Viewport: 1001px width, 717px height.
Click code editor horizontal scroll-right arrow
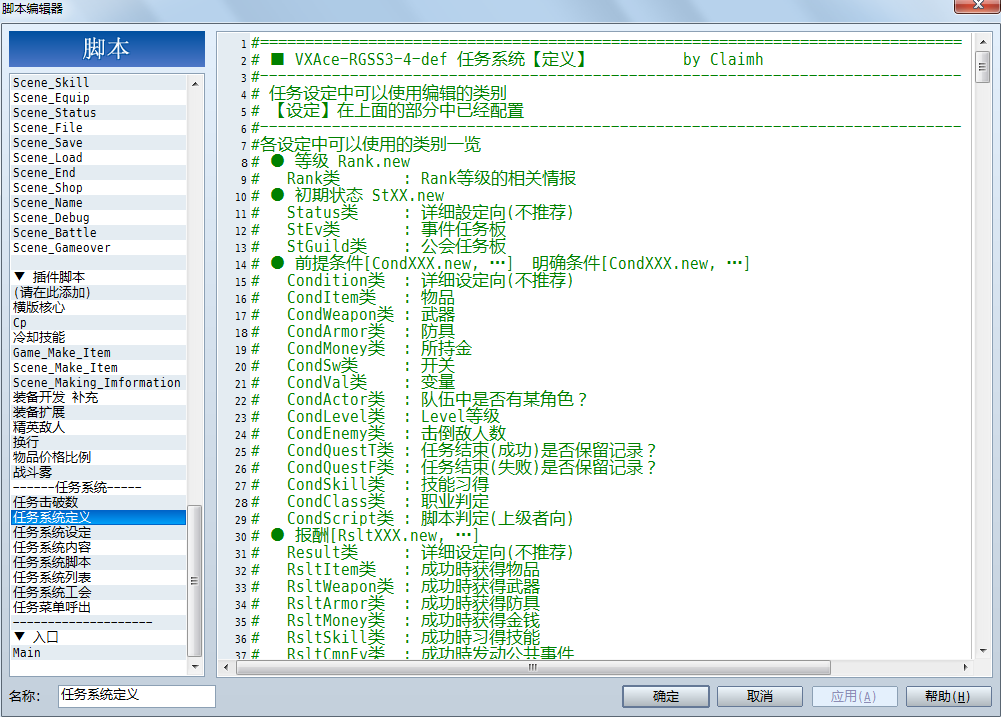(x=965, y=667)
